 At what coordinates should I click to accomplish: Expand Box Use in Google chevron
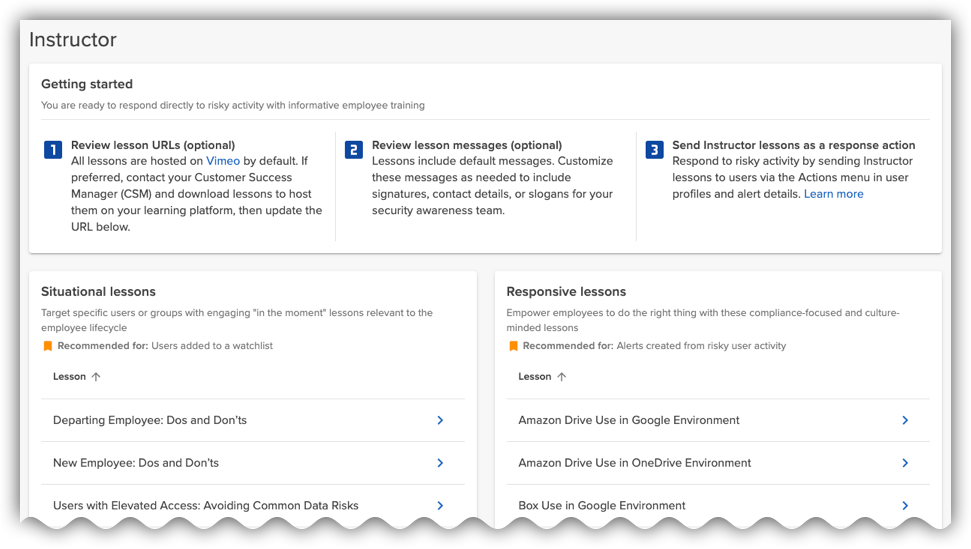(905, 505)
